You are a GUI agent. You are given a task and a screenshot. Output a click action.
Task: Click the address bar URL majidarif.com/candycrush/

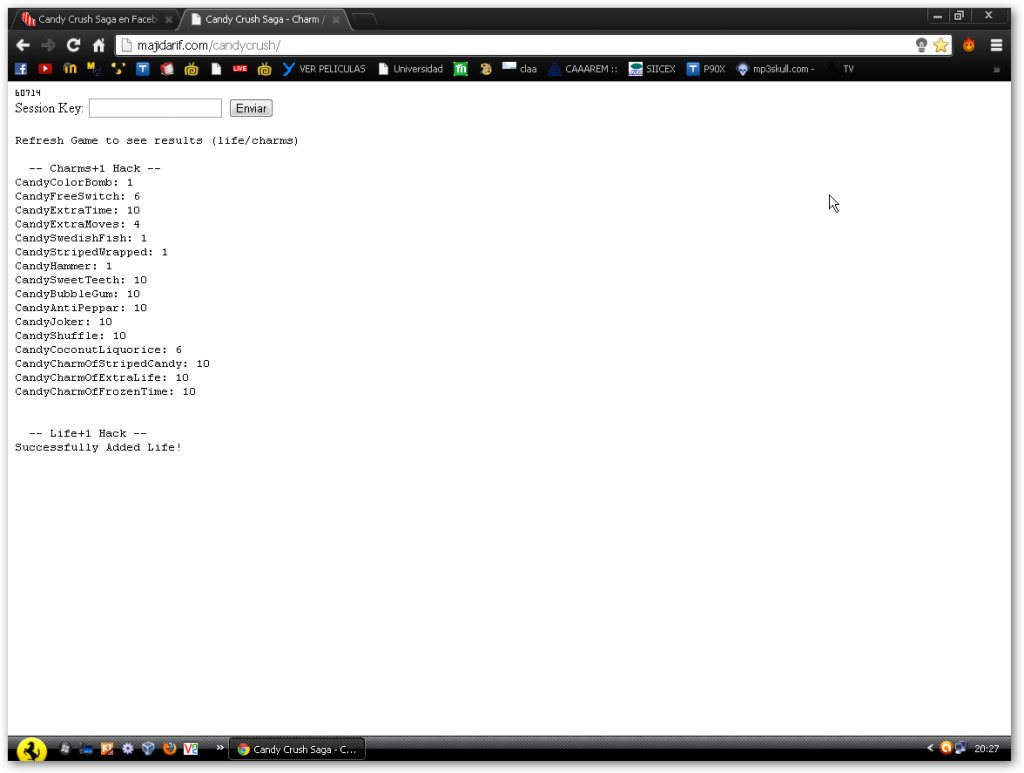(208, 45)
